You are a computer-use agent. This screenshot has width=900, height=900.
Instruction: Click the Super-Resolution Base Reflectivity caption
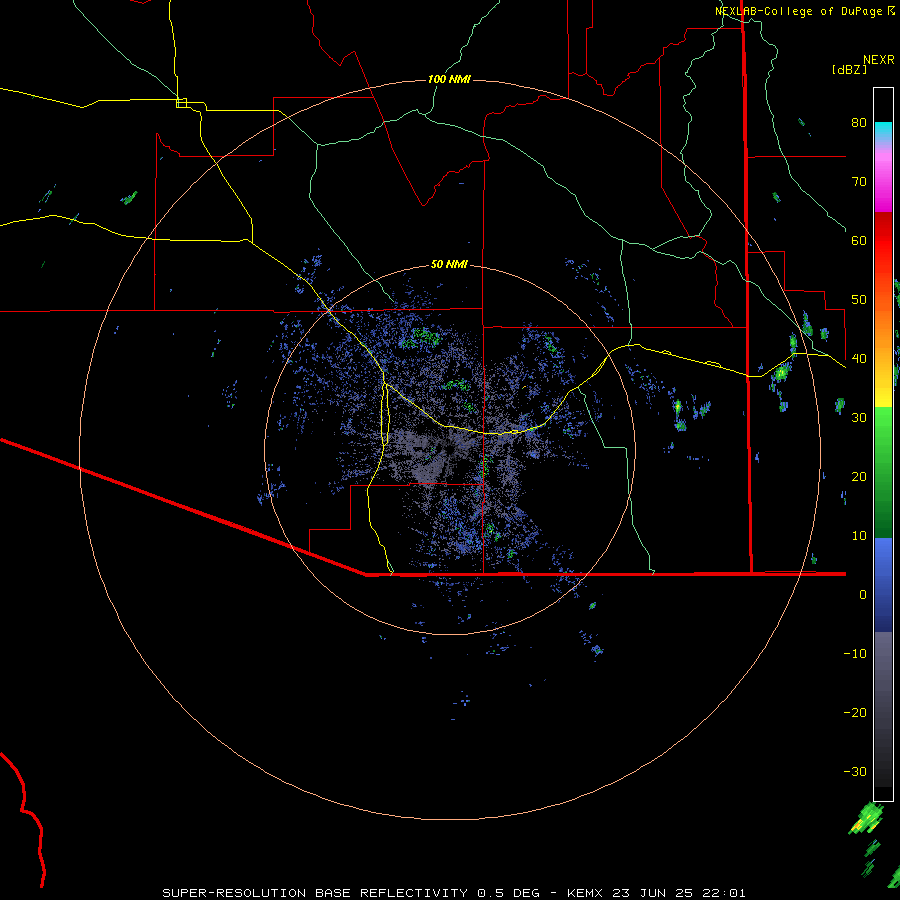[454, 893]
